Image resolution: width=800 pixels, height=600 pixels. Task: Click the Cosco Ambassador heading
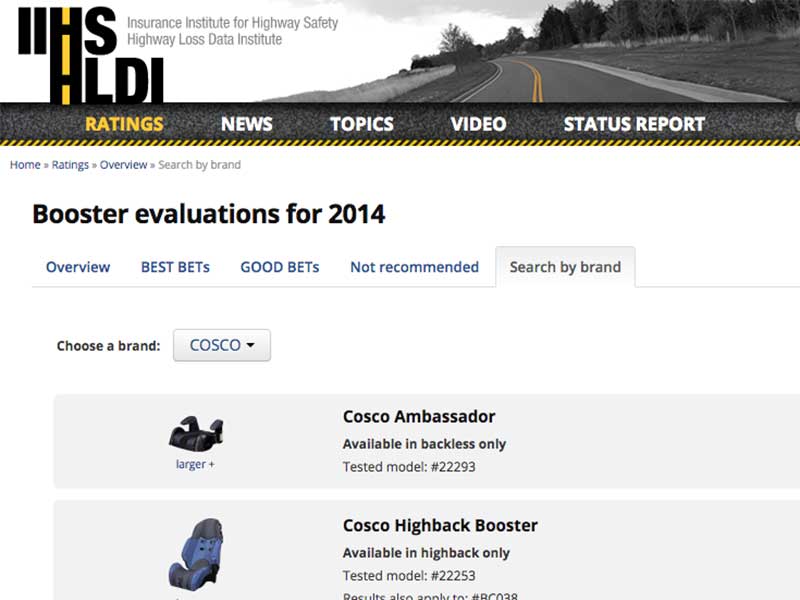click(419, 416)
